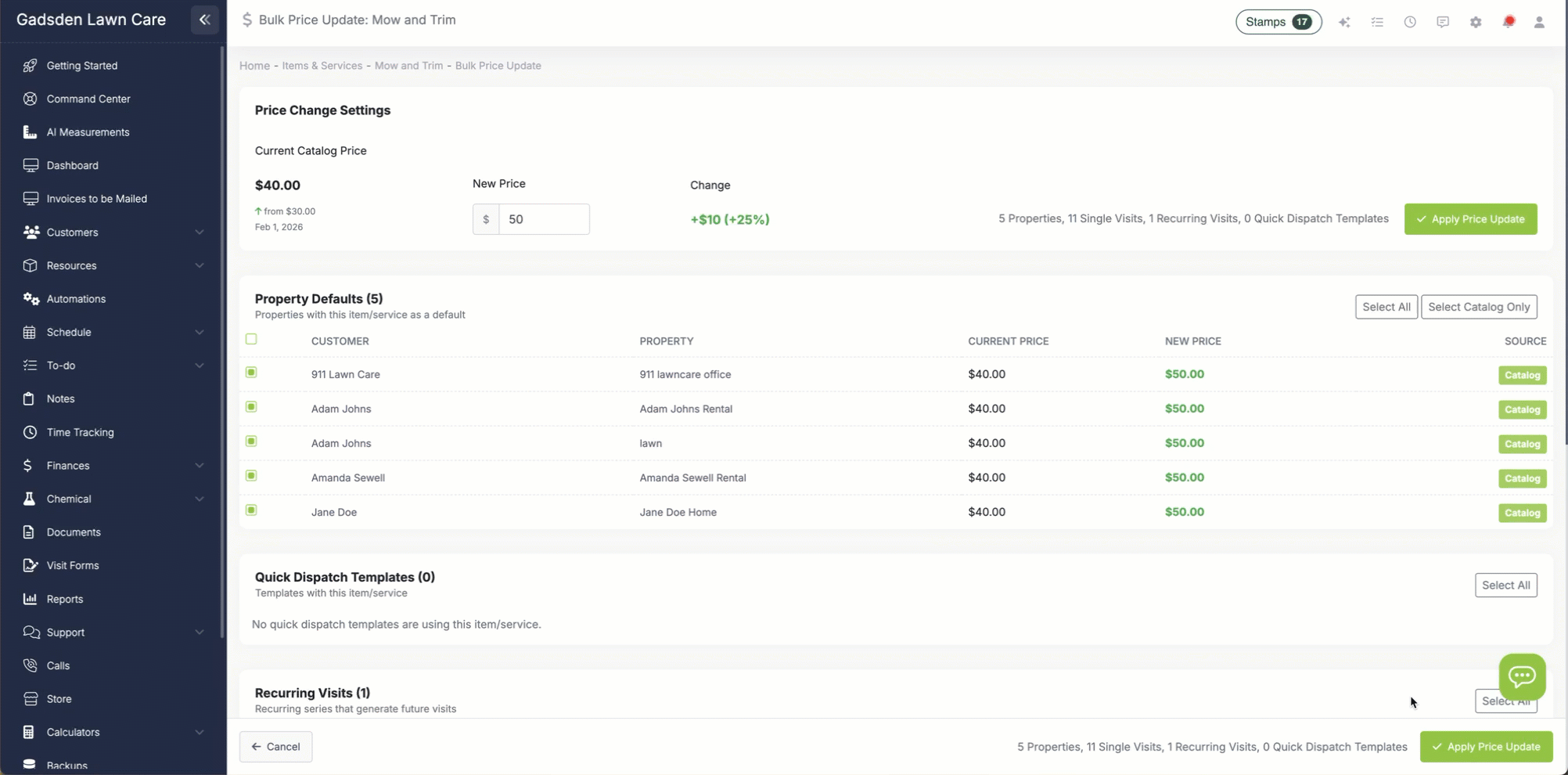
Task: Open the clock history icon in header
Action: 1410,22
